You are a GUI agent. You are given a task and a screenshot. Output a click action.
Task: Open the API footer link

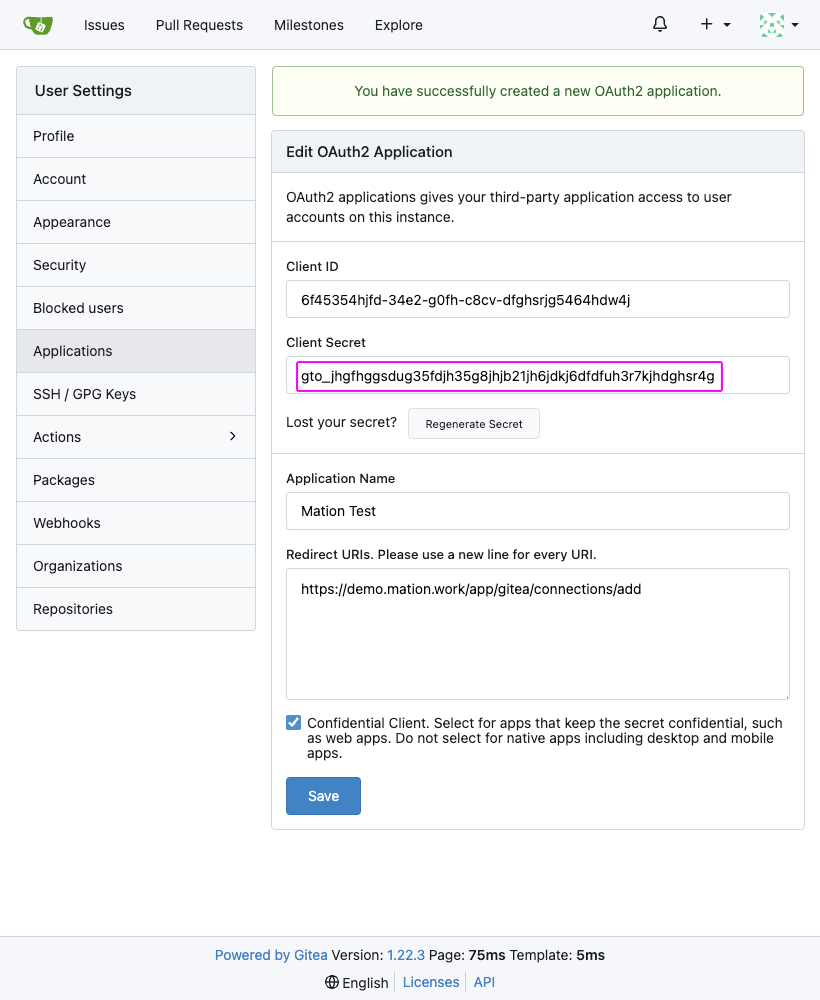tap(484, 982)
